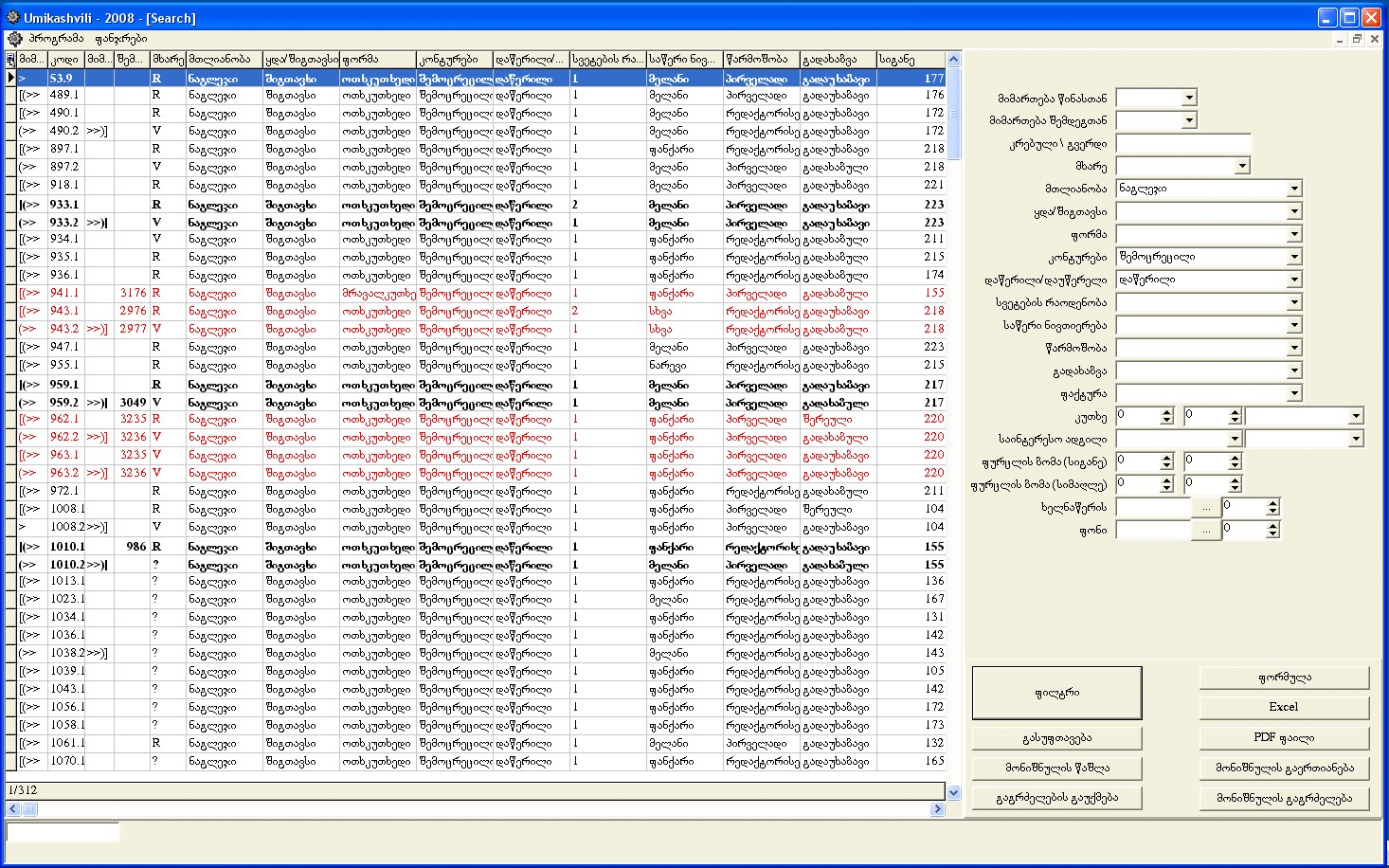Click the ფორმულა button

point(1284,678)
